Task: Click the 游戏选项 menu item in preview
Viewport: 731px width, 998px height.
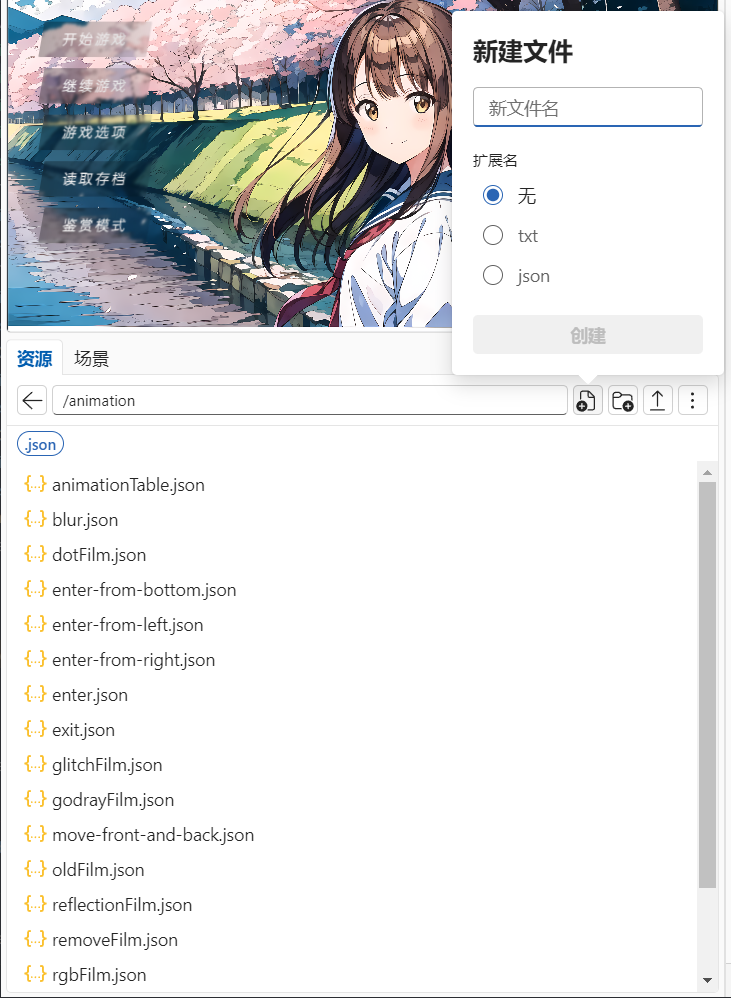Action: (94, 132)
